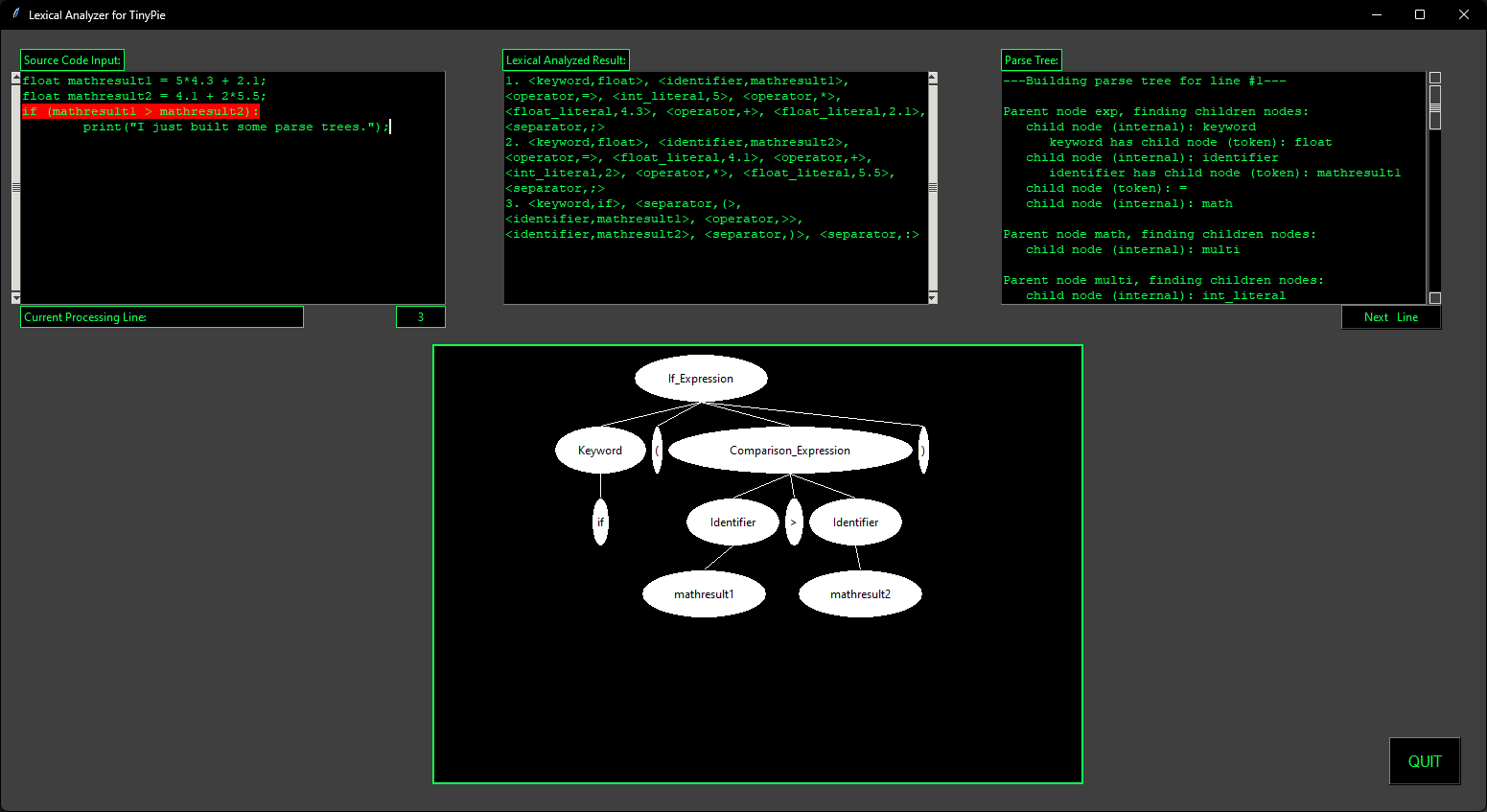Click '---Building parse tree for line #1---' text
The height and width of the screenshot is (812, 1487).
click(x=1145, y=81)
